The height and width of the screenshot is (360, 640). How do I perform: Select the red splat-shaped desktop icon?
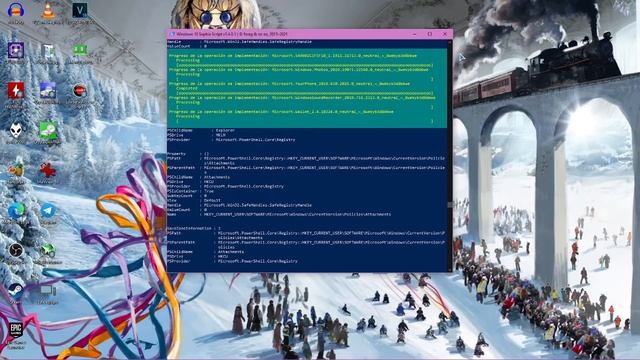(47, 170)
